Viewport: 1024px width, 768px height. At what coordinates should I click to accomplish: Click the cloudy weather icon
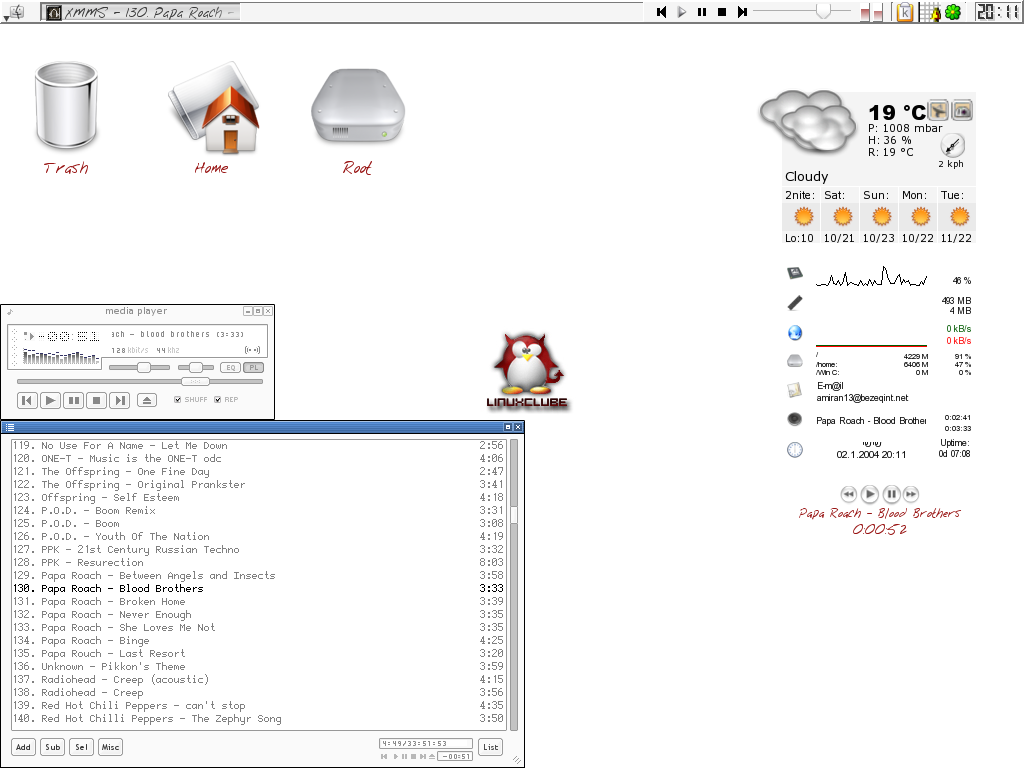[x=808, y=121]
